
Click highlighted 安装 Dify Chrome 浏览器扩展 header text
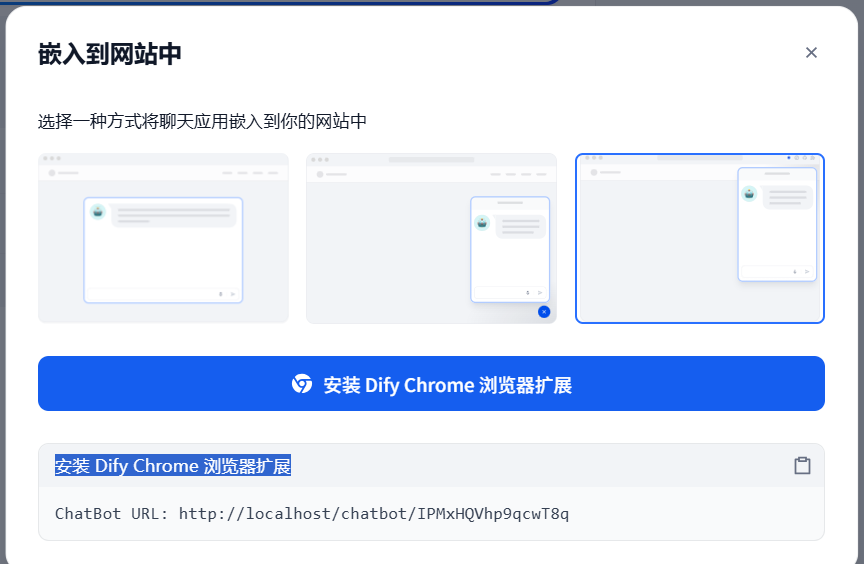coord(172,465)
